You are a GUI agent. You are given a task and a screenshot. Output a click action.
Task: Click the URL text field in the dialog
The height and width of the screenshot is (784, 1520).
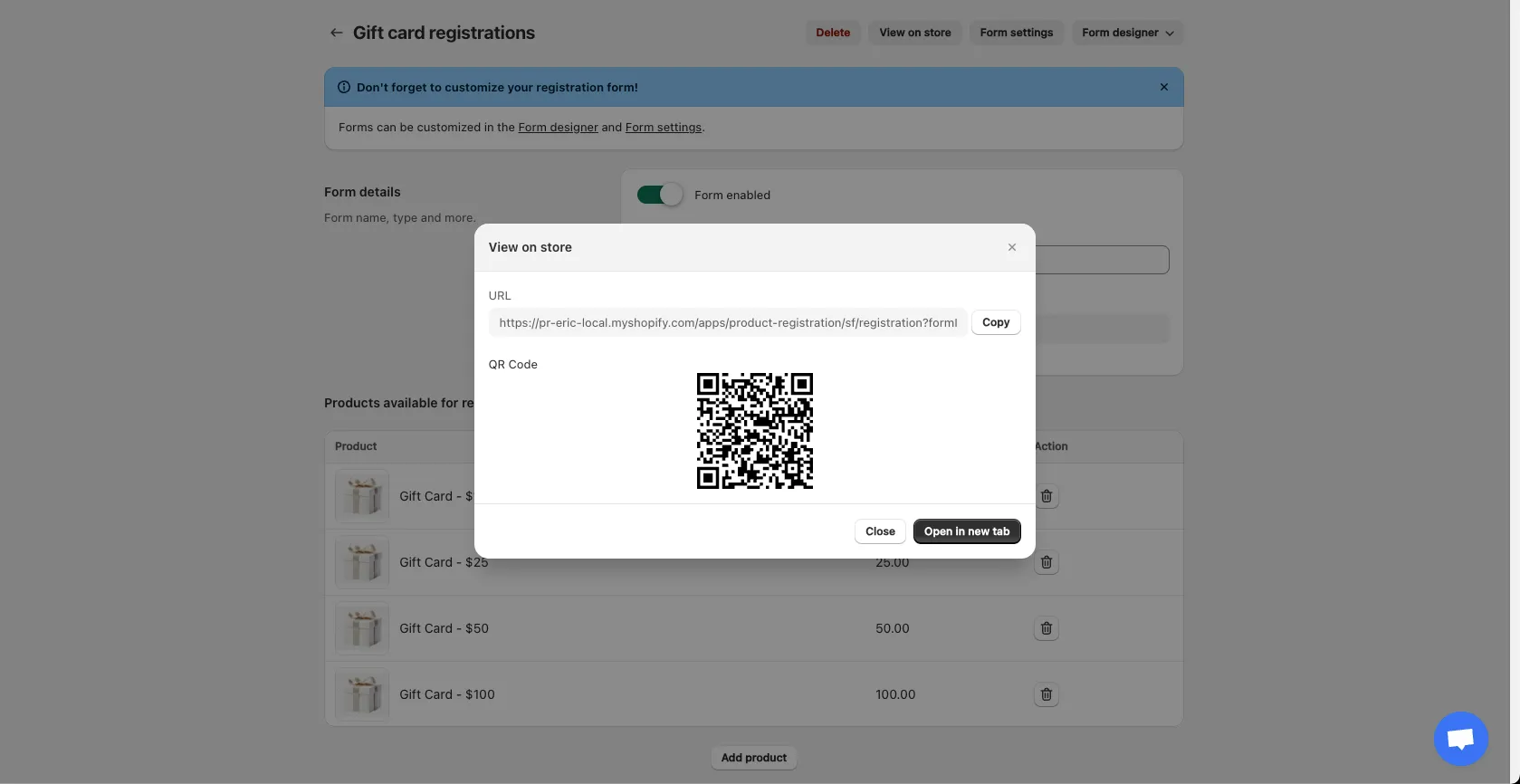click(x=728, y=322)
